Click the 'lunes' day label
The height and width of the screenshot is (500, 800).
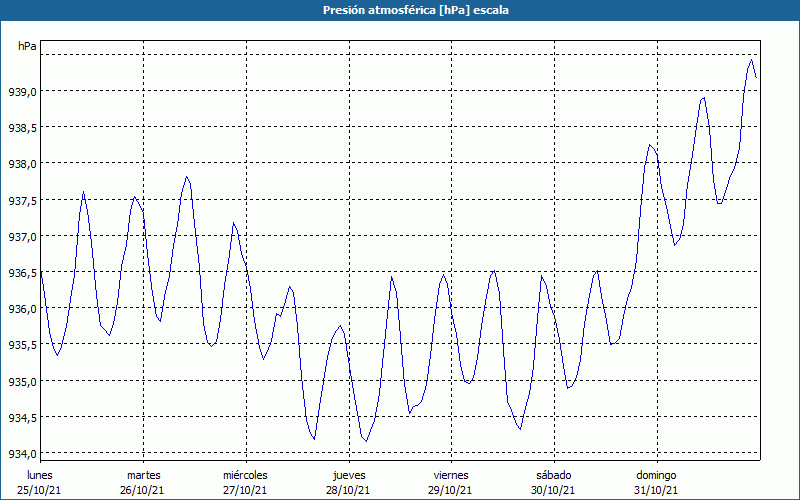point(40,475)
